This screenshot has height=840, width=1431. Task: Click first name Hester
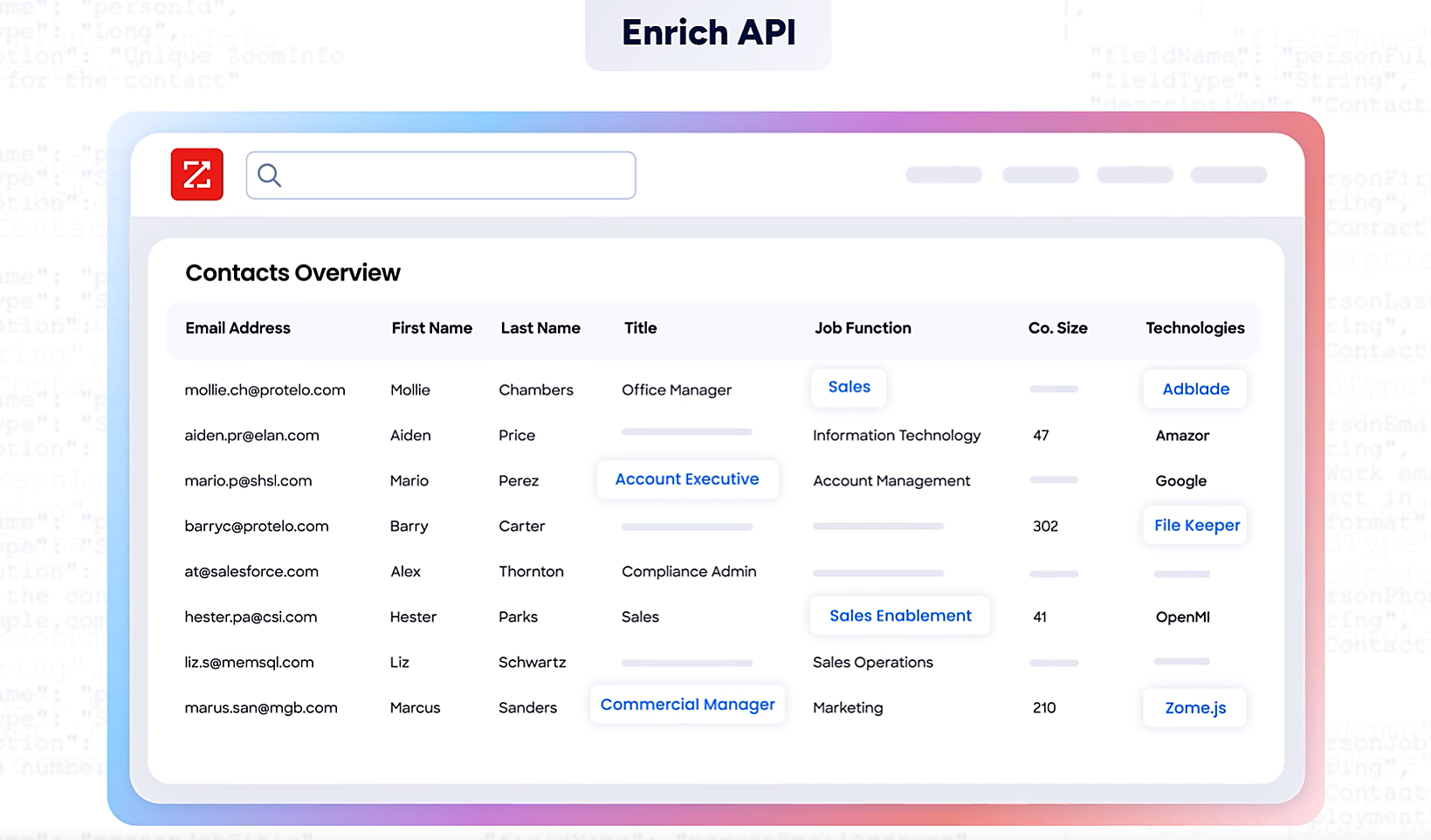click(x=413, y=617)
